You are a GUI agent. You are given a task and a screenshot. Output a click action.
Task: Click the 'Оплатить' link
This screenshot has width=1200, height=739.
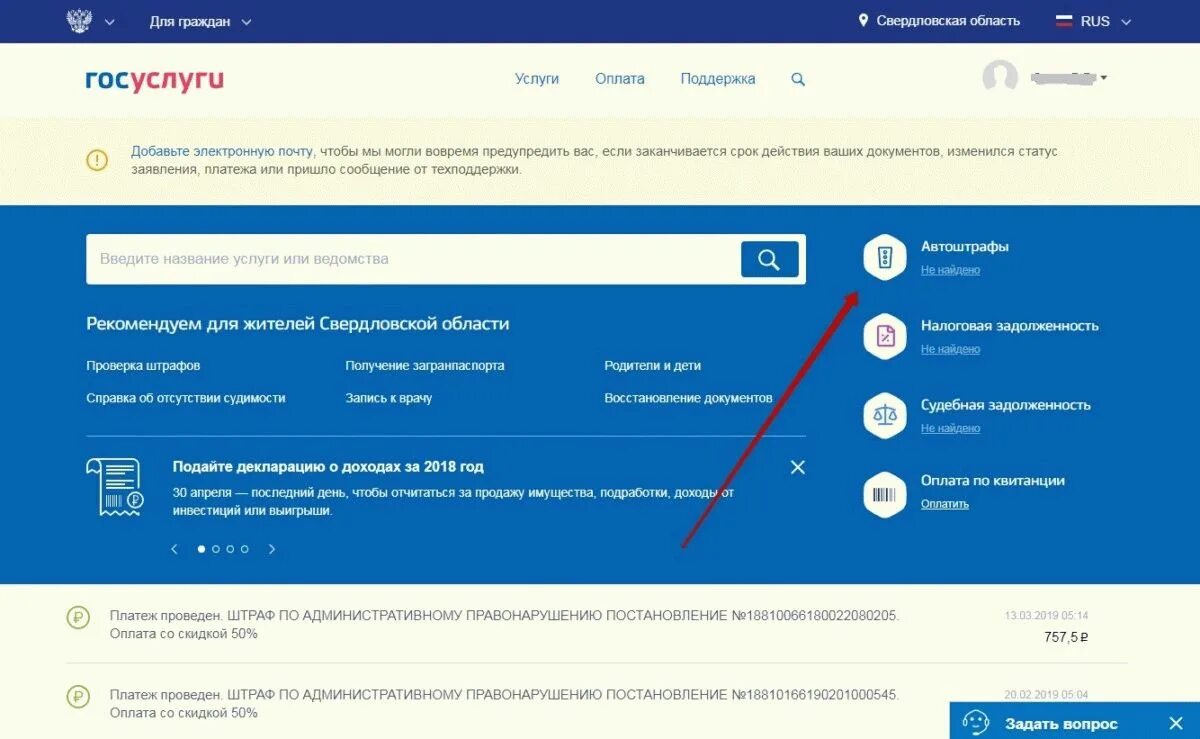[945, 504]
